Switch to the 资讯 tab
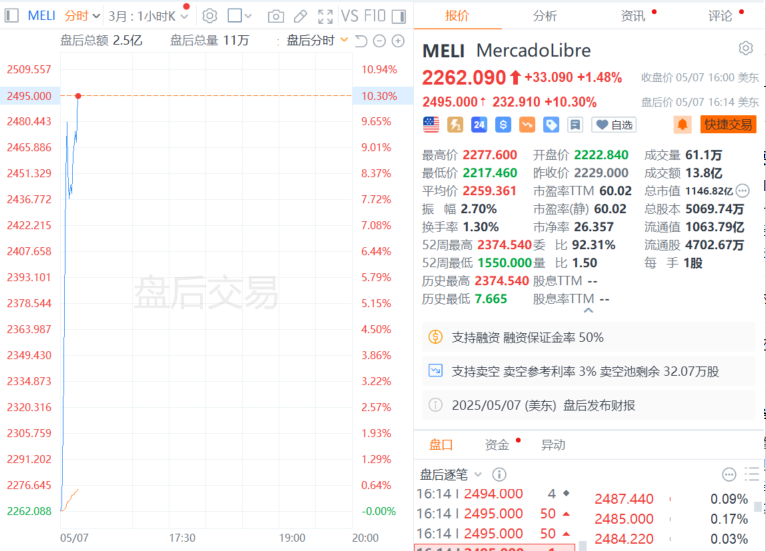This screenshot has width=766, height=551. 633,16
